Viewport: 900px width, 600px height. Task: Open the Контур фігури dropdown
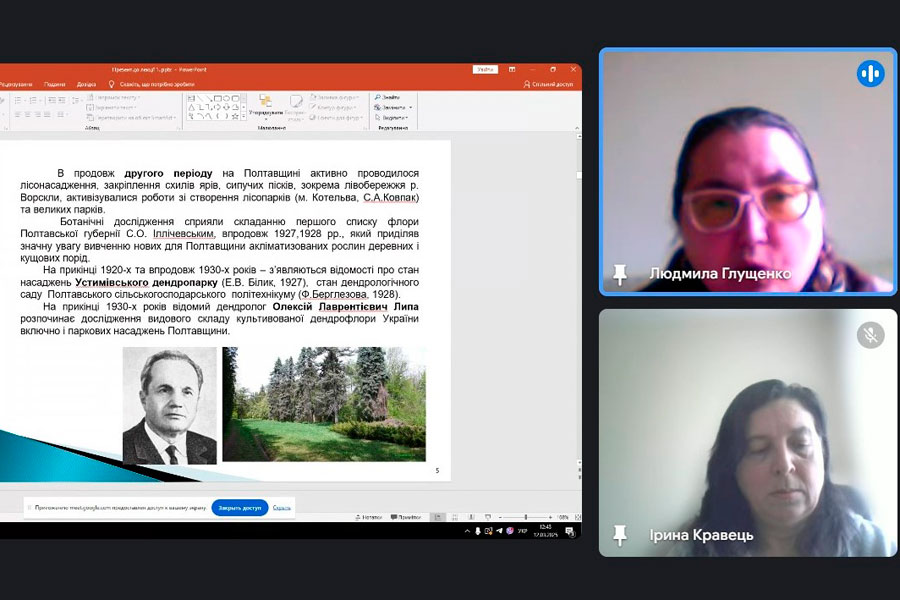pyautogui.click(x=333, y=107)
